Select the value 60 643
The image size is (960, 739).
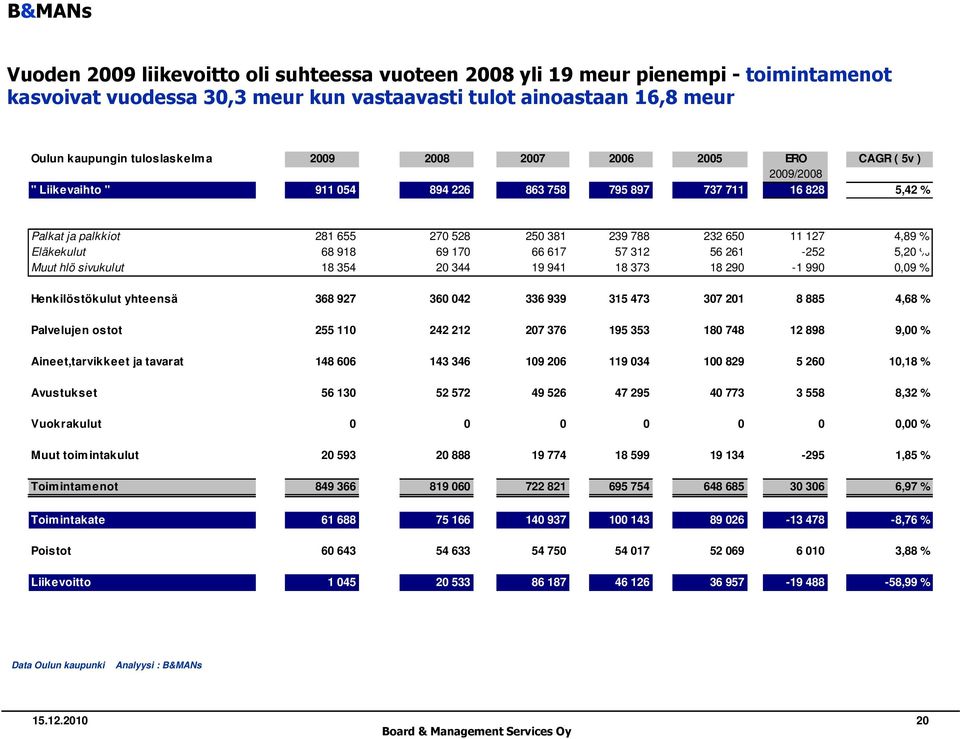click(x=339, y=550)
